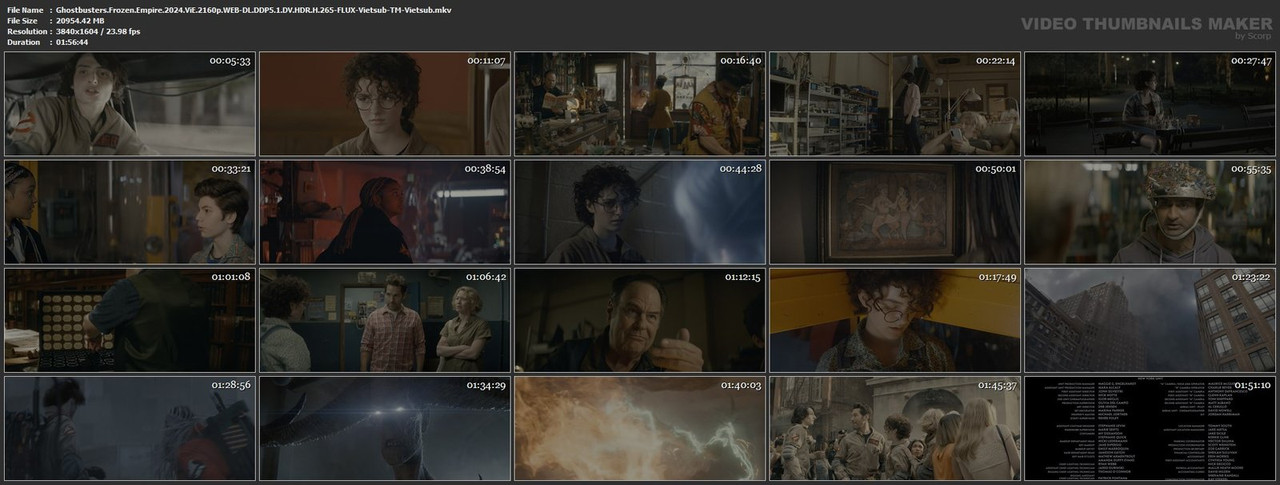Click the Duration label
The width and height of the screenshot is (1280, 485).
[x=22, y=42]
